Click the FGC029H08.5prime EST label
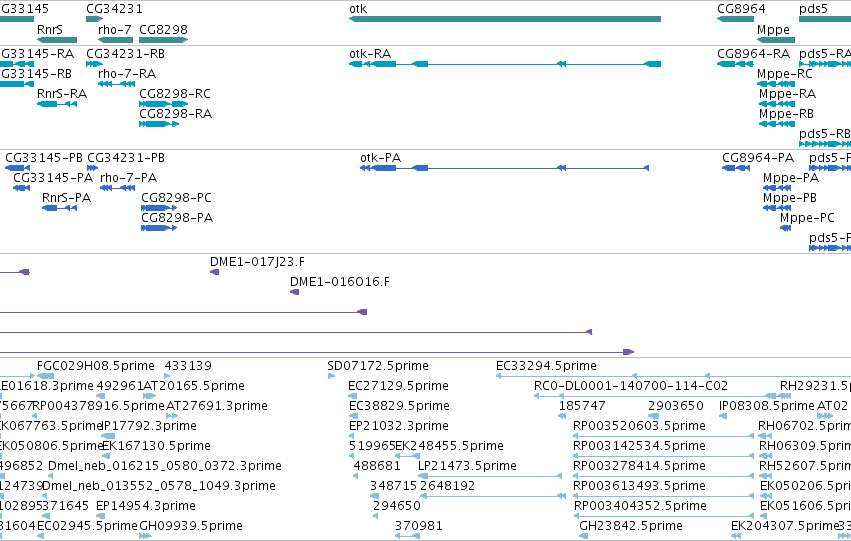 coord(96,366)
